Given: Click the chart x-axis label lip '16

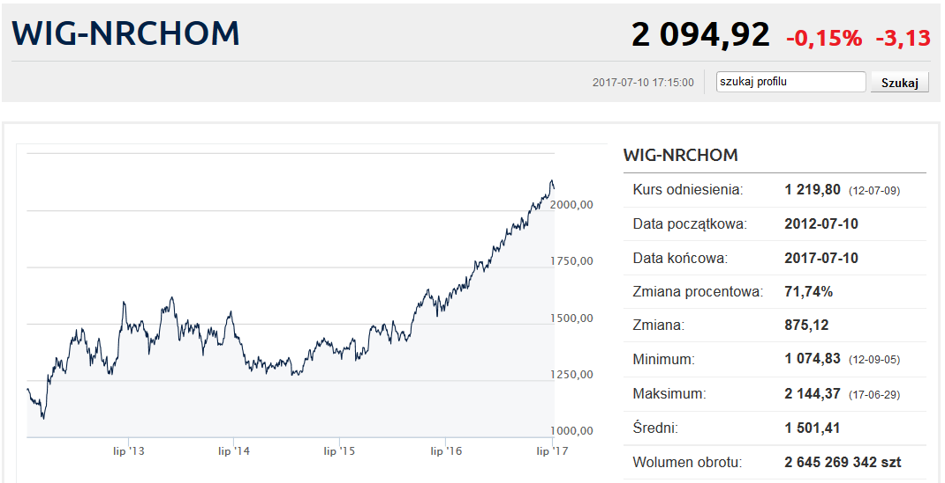Looking at the screenshot, I should coord(446,451).
